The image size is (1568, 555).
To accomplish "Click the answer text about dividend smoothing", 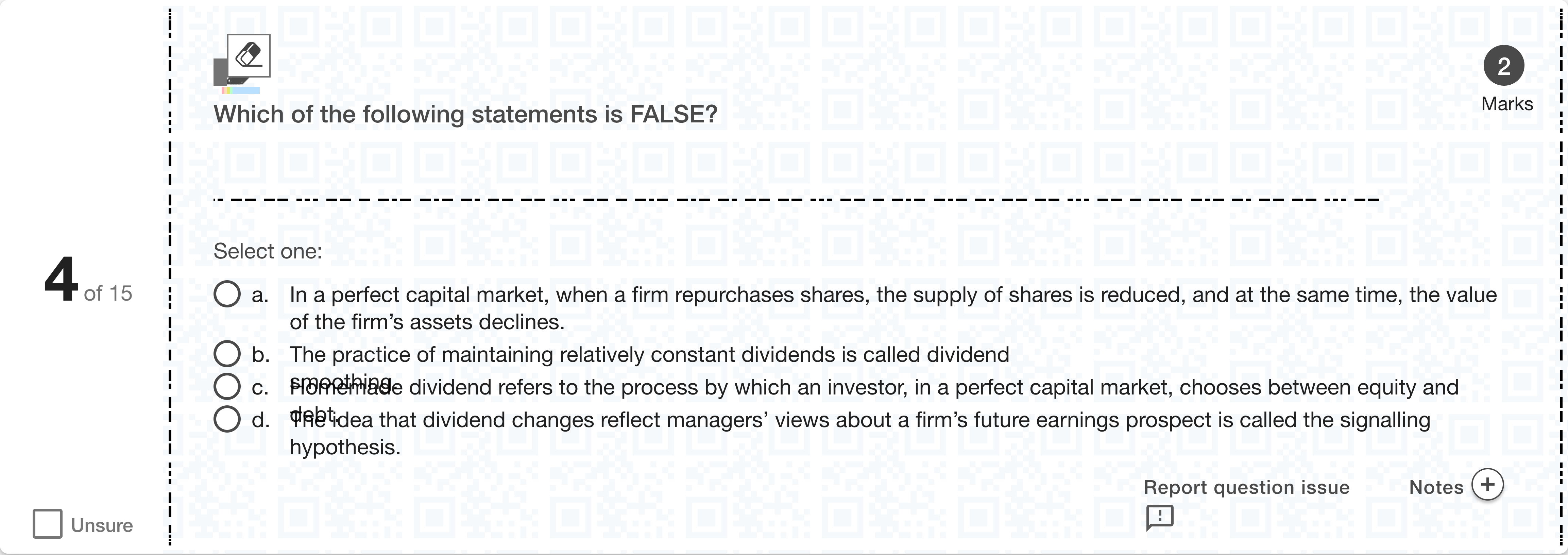I will pos(649,354).
